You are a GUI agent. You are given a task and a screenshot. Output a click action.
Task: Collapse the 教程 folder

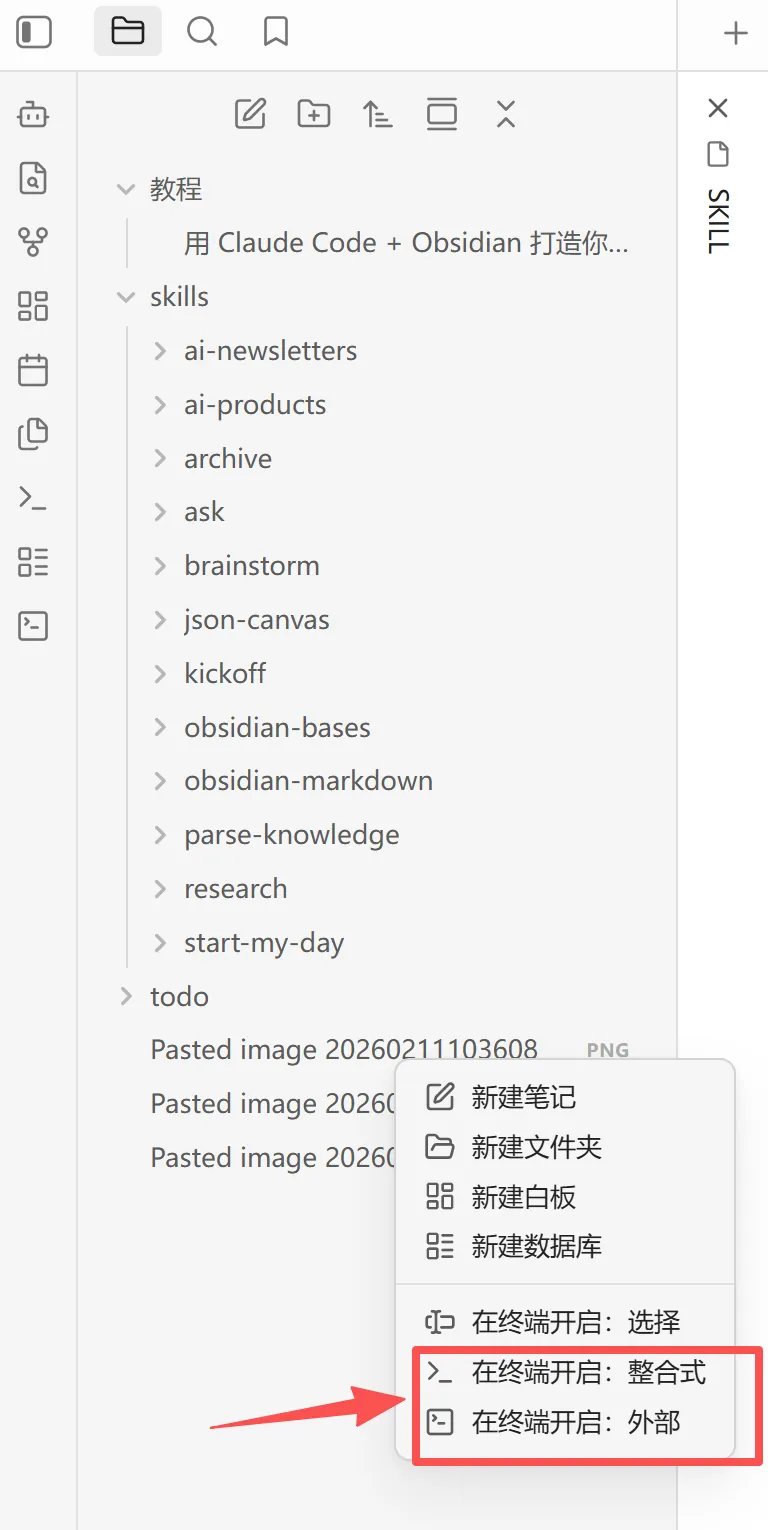pyautogui.click(x=126, y=189)
